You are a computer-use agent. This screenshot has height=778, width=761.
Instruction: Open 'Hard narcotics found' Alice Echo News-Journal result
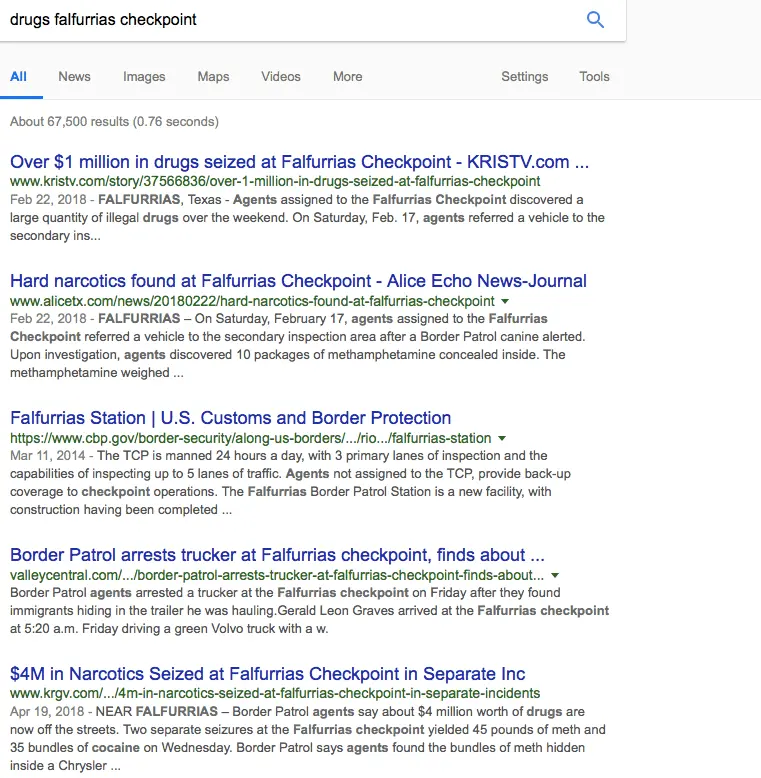click(298, 281)
